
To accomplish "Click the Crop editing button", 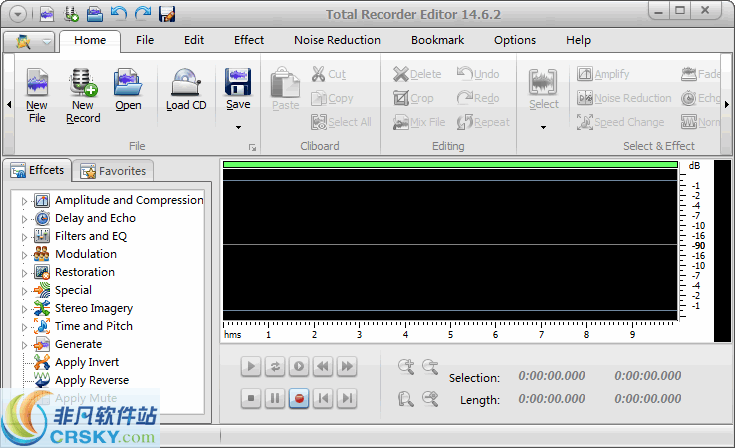I will pos(413,98).
